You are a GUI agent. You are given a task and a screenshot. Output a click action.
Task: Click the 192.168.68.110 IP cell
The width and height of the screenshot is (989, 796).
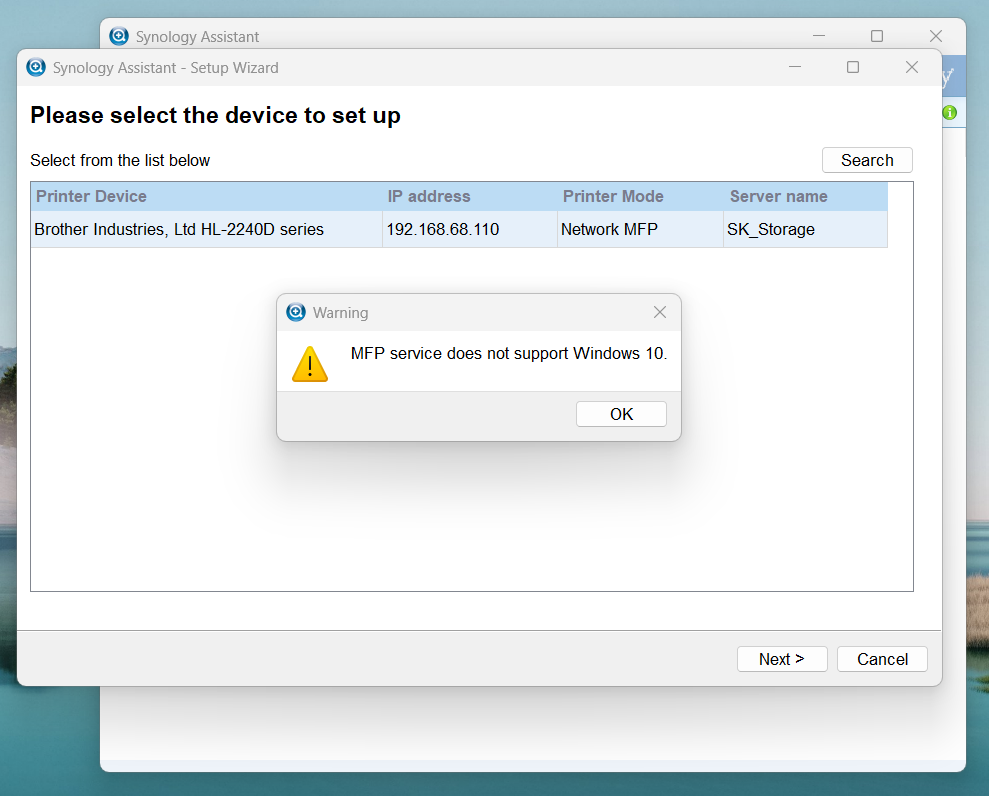click(443, 229)
